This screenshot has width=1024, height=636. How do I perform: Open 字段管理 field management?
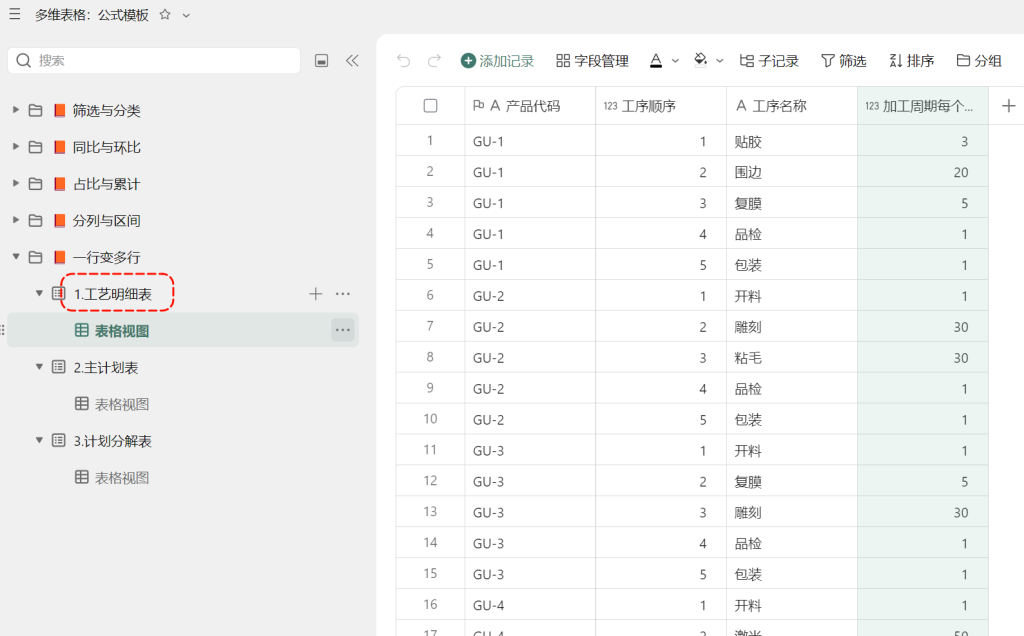592,61
